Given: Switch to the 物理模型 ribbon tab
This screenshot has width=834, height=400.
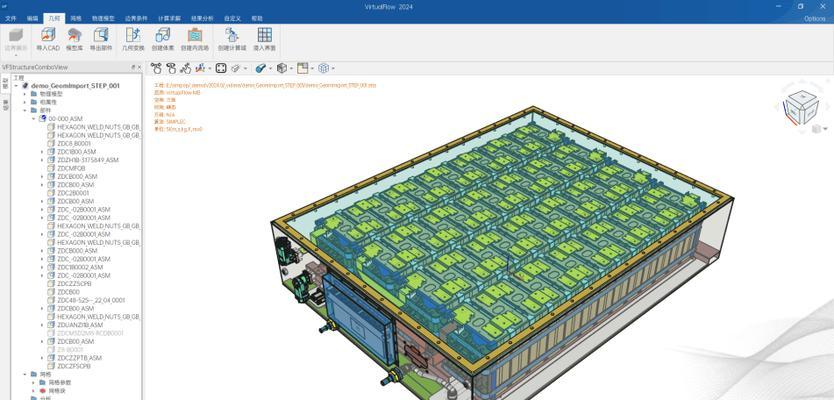Looking at the screenshot, I should tap(103, 19).
